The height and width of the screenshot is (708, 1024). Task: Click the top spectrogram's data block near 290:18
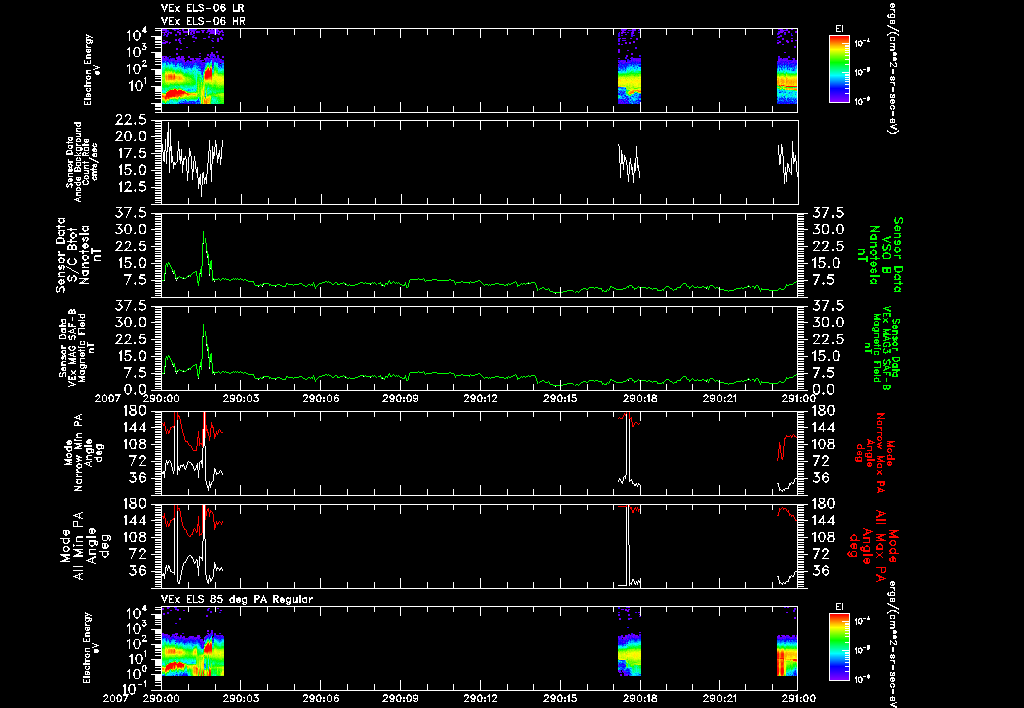coord(630,67)
